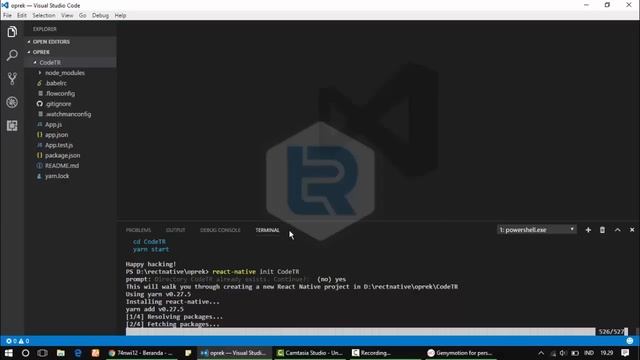Image resolution: width=640 pixels, height=360 pixels.
Task: Click the system clock showing 19.29
Action: [607, 353]
